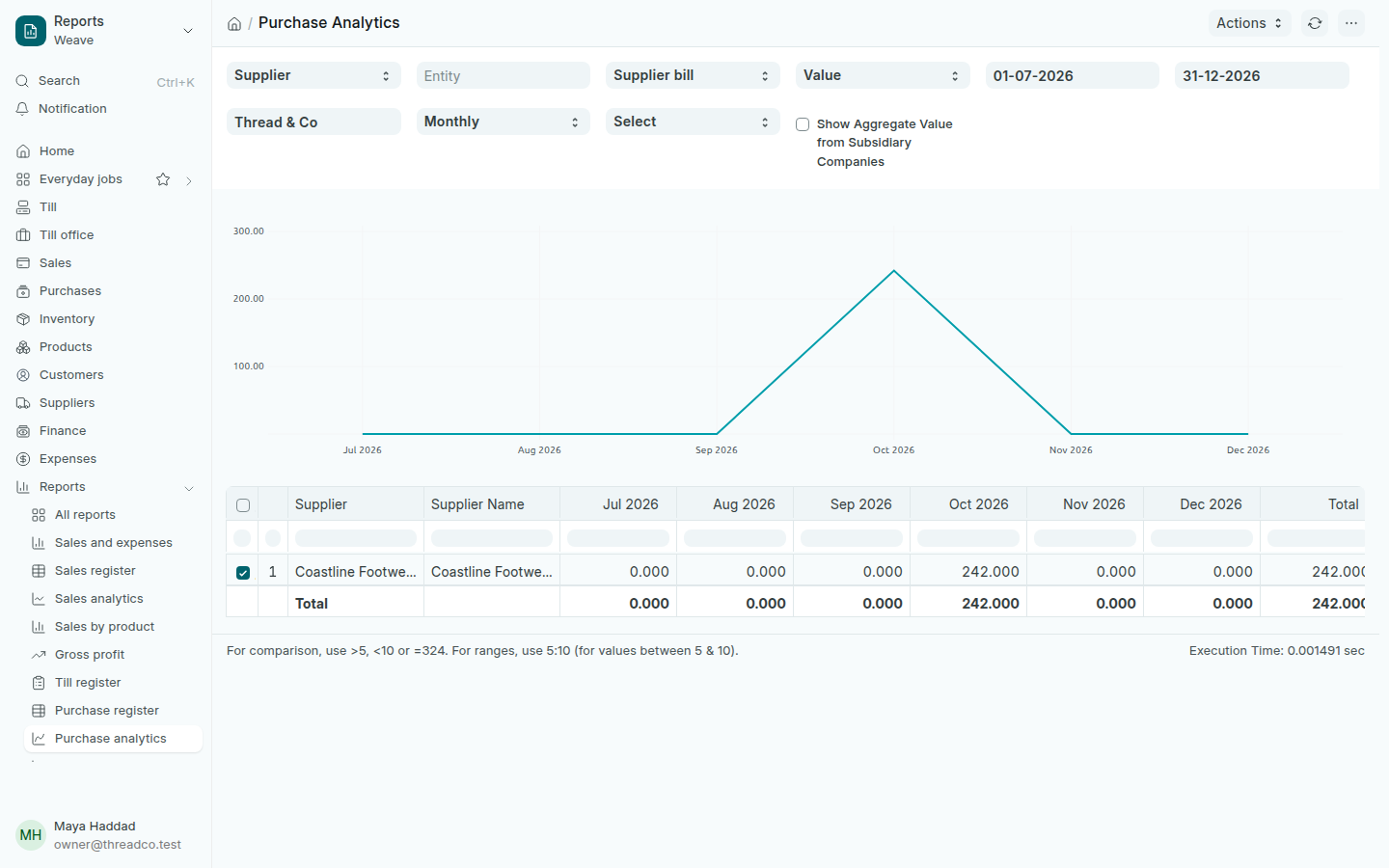Open the Supplier bill based-on dropdown
1389x868 pixels.
[x=693, y=75]
